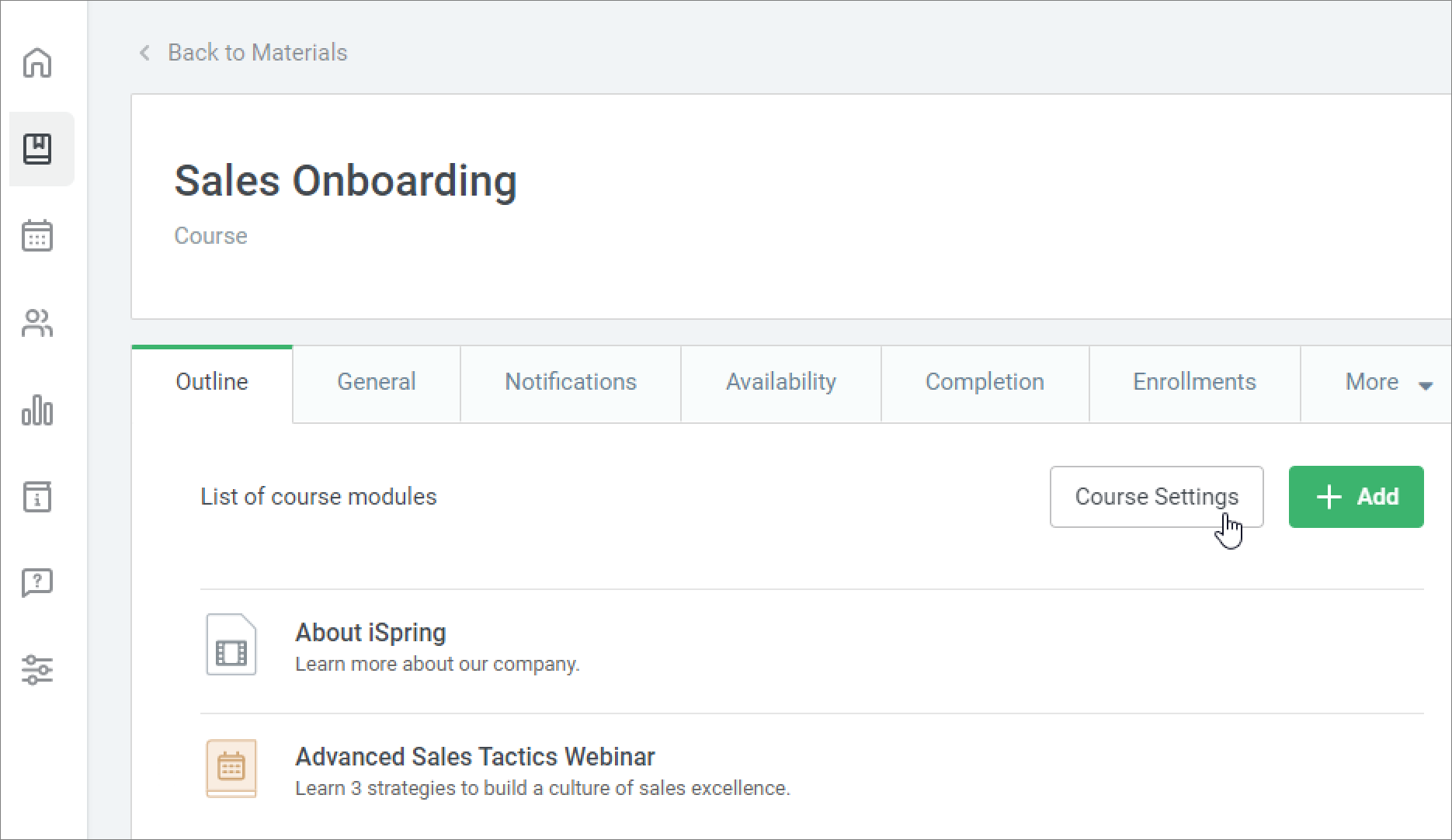Viewport: 1452px width, 840px height.
Task: Switch to the General tab
Action: (x=376, y=383)
